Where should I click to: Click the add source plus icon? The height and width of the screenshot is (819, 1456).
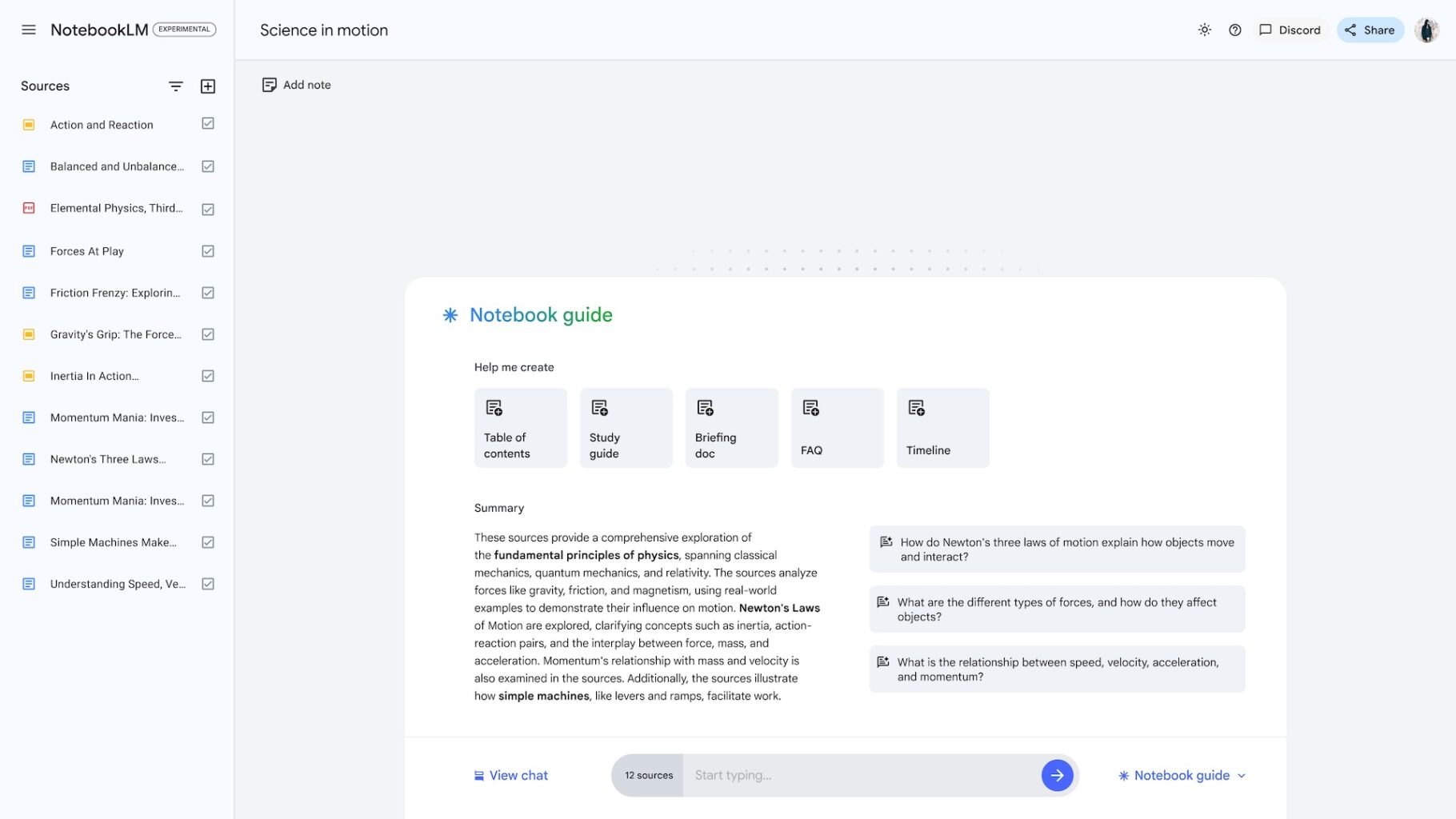click(208, 86)
